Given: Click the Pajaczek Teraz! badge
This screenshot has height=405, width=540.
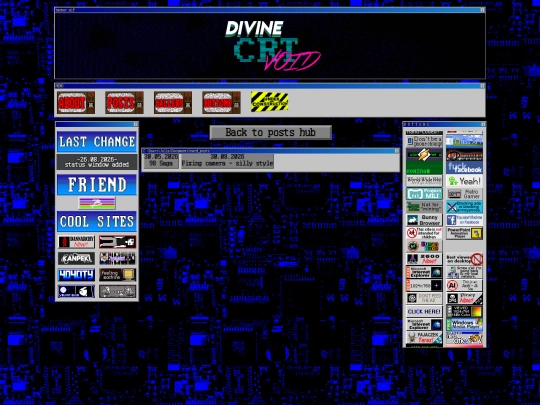Looking at the screenshot, I should (x=424, y=338).
